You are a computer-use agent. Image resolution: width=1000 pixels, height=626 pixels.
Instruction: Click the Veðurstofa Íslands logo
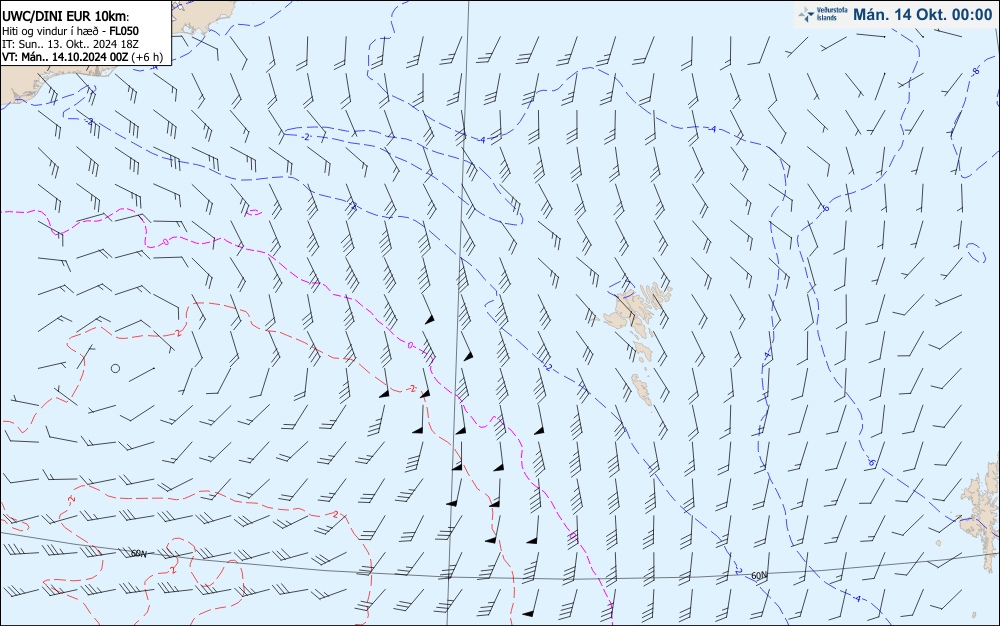click(823, 14)
